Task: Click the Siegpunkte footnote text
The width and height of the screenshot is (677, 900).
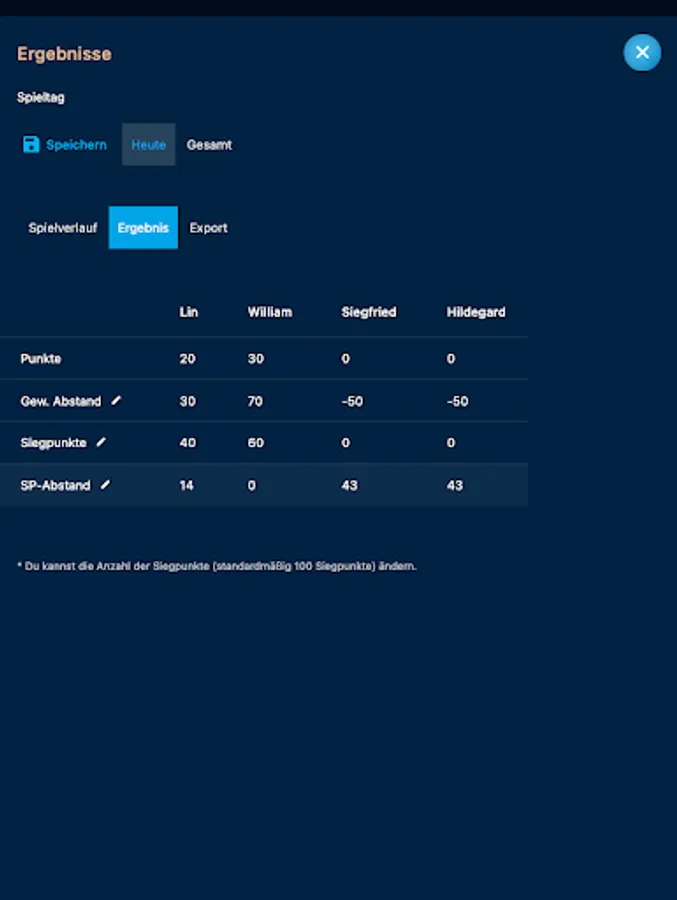Action: click(x=217, y=567)
